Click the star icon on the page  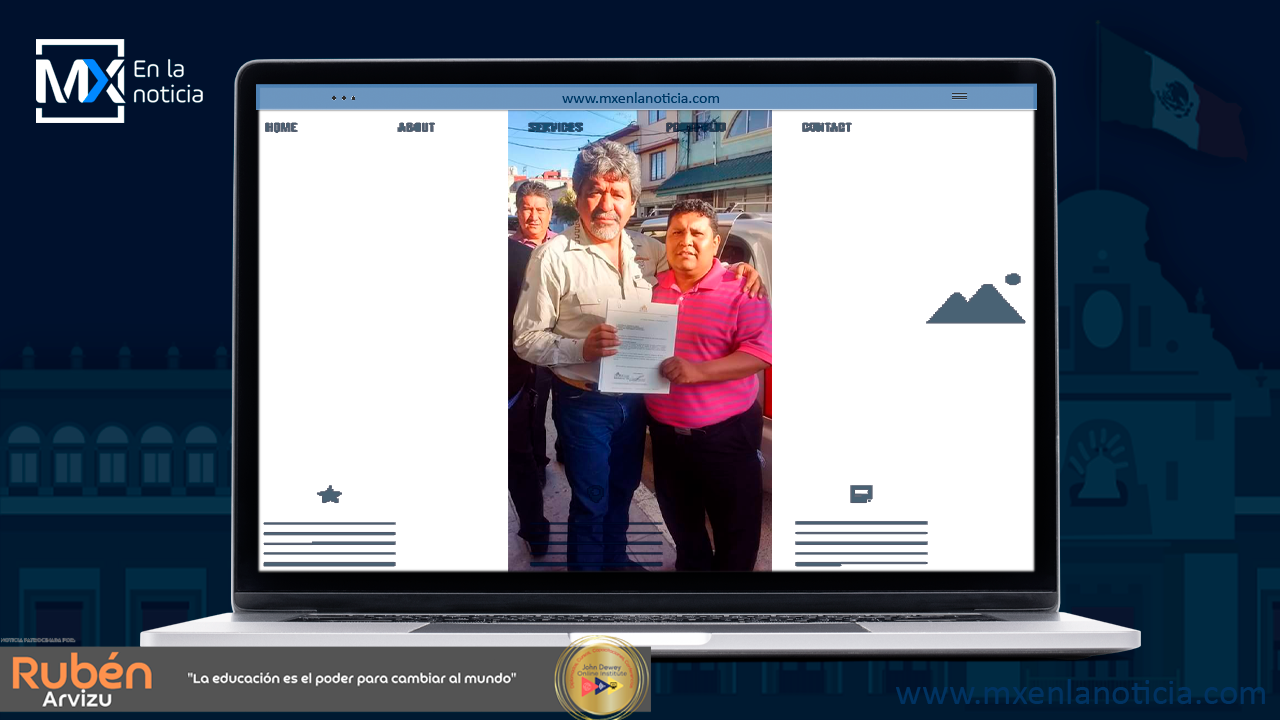(329, 494)
